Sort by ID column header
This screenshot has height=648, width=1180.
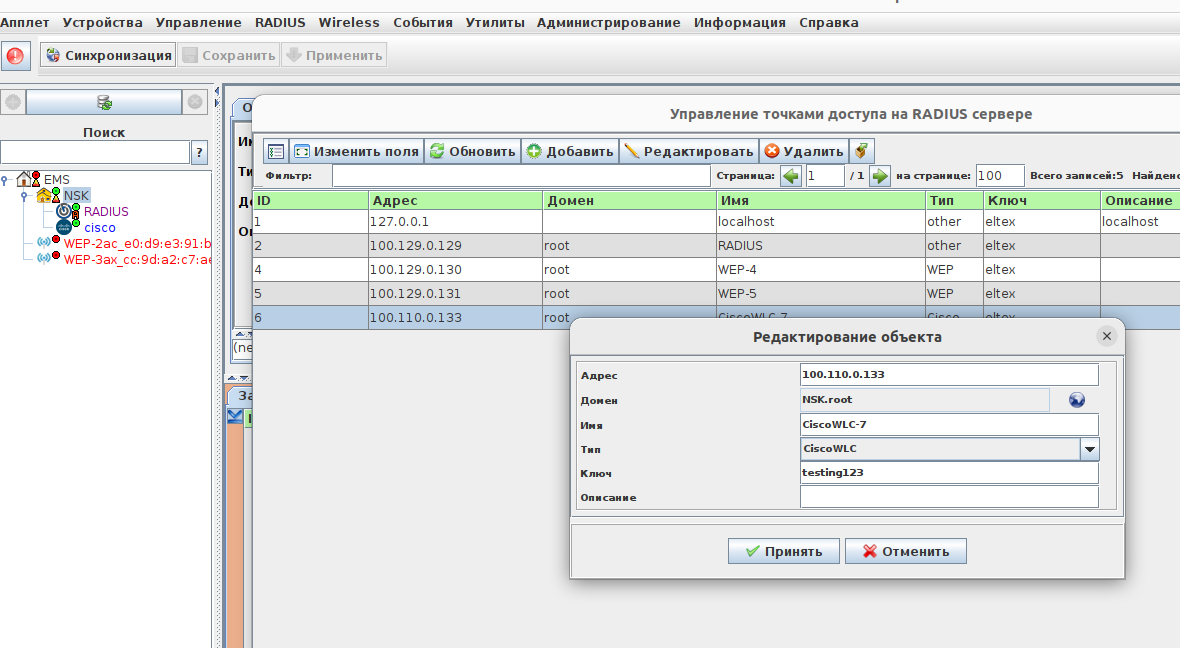click(311, 200)
